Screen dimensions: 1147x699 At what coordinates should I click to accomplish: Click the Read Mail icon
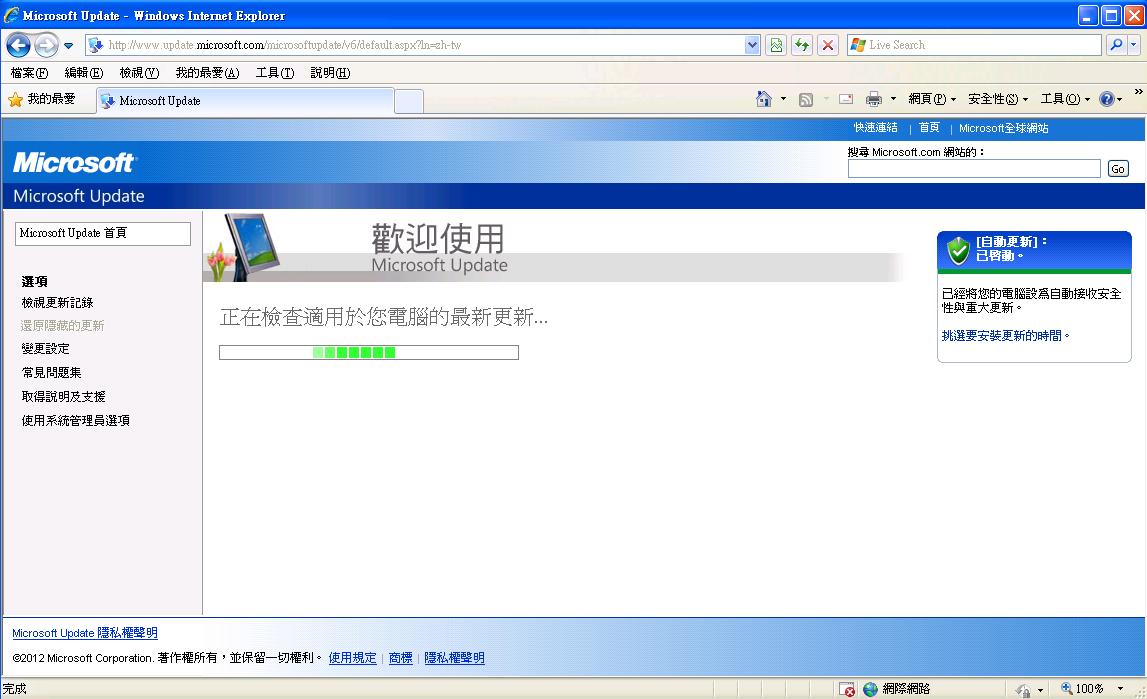pyautogui.click(x=846, y=99)
